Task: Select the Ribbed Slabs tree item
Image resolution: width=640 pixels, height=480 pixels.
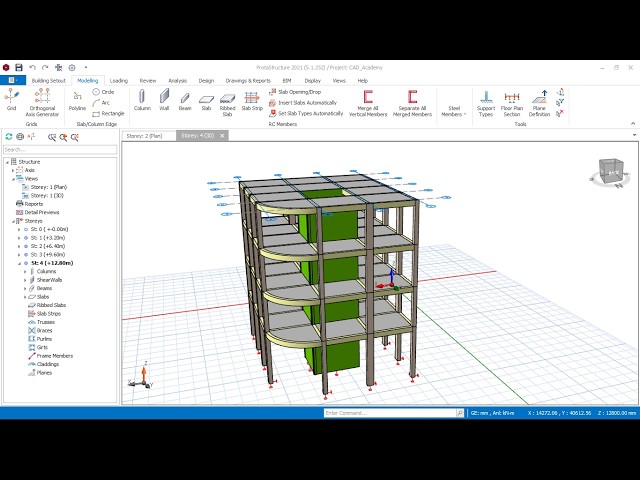Action: pyautogui.click(x=47, y=305)
